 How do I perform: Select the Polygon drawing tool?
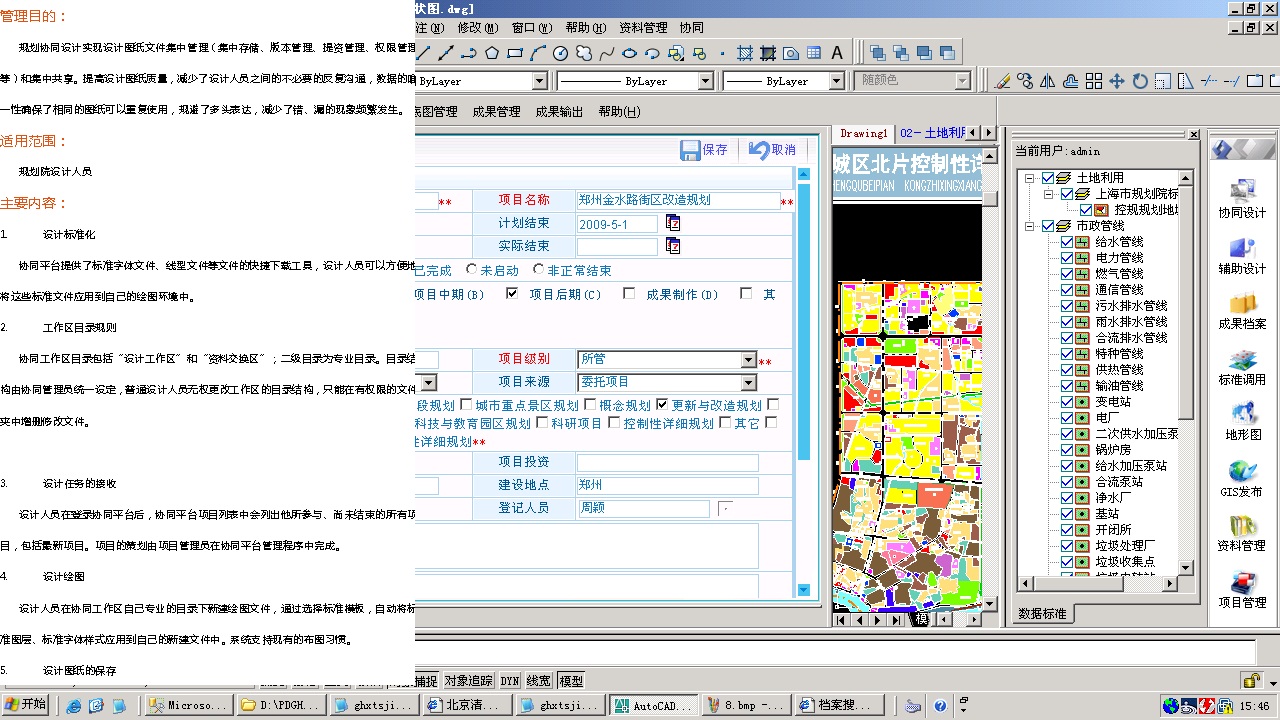click(492, 53)
